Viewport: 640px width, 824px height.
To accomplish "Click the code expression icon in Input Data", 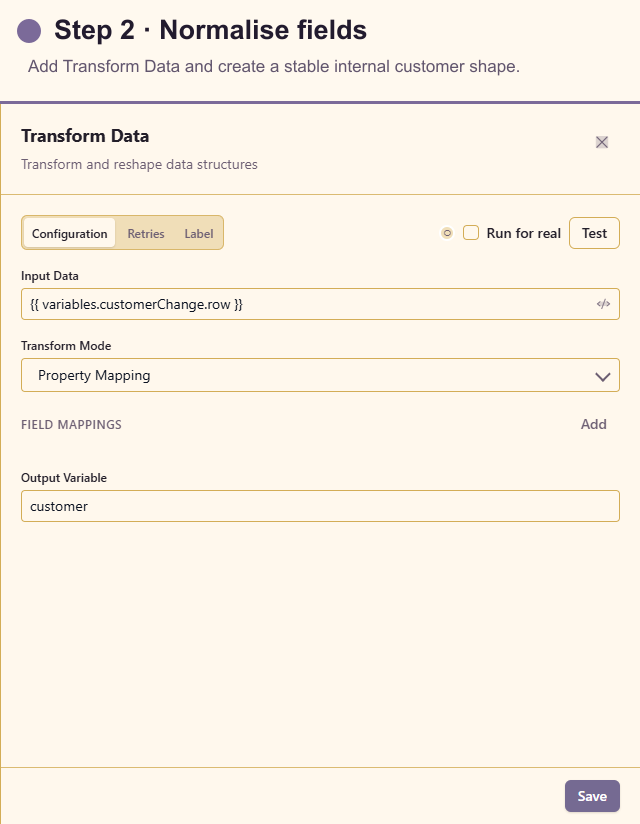I will (x=603, y=304).
